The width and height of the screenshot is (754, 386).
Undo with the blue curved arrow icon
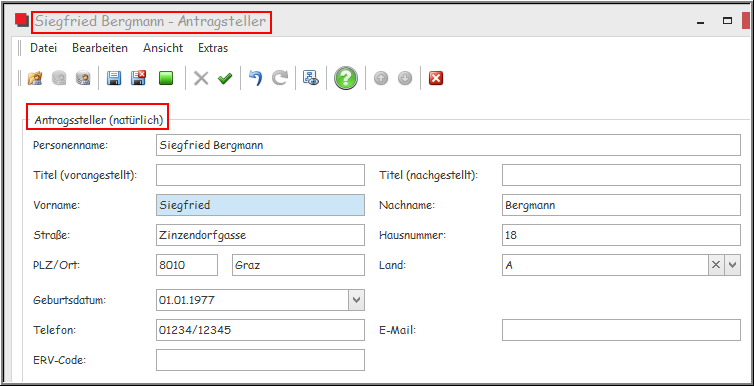click(256, 78)
